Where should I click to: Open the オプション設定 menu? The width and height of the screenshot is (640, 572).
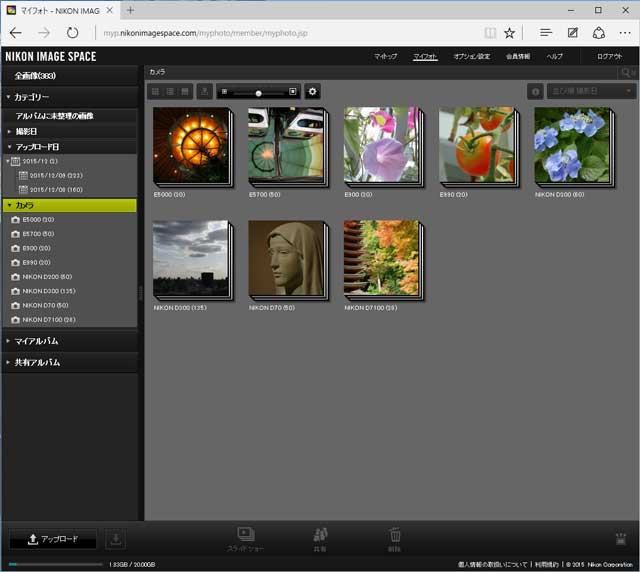[x=471, y=56]
